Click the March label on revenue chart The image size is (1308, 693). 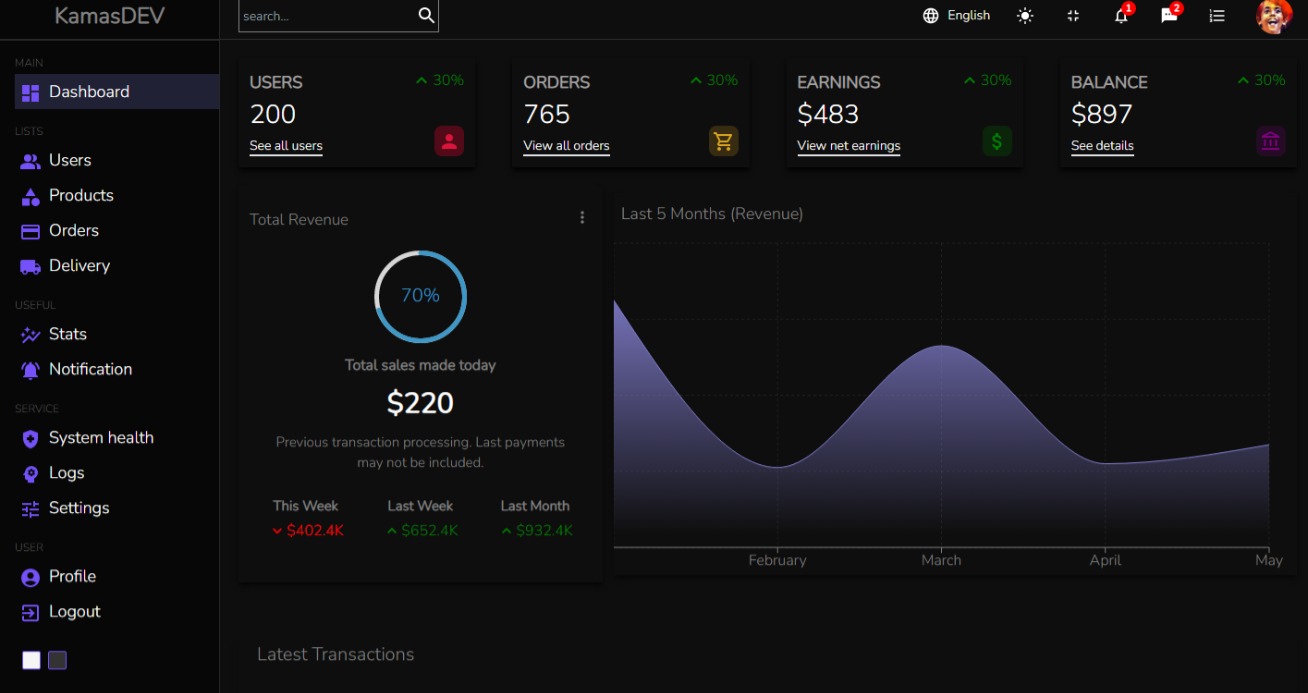coord(941,561)
